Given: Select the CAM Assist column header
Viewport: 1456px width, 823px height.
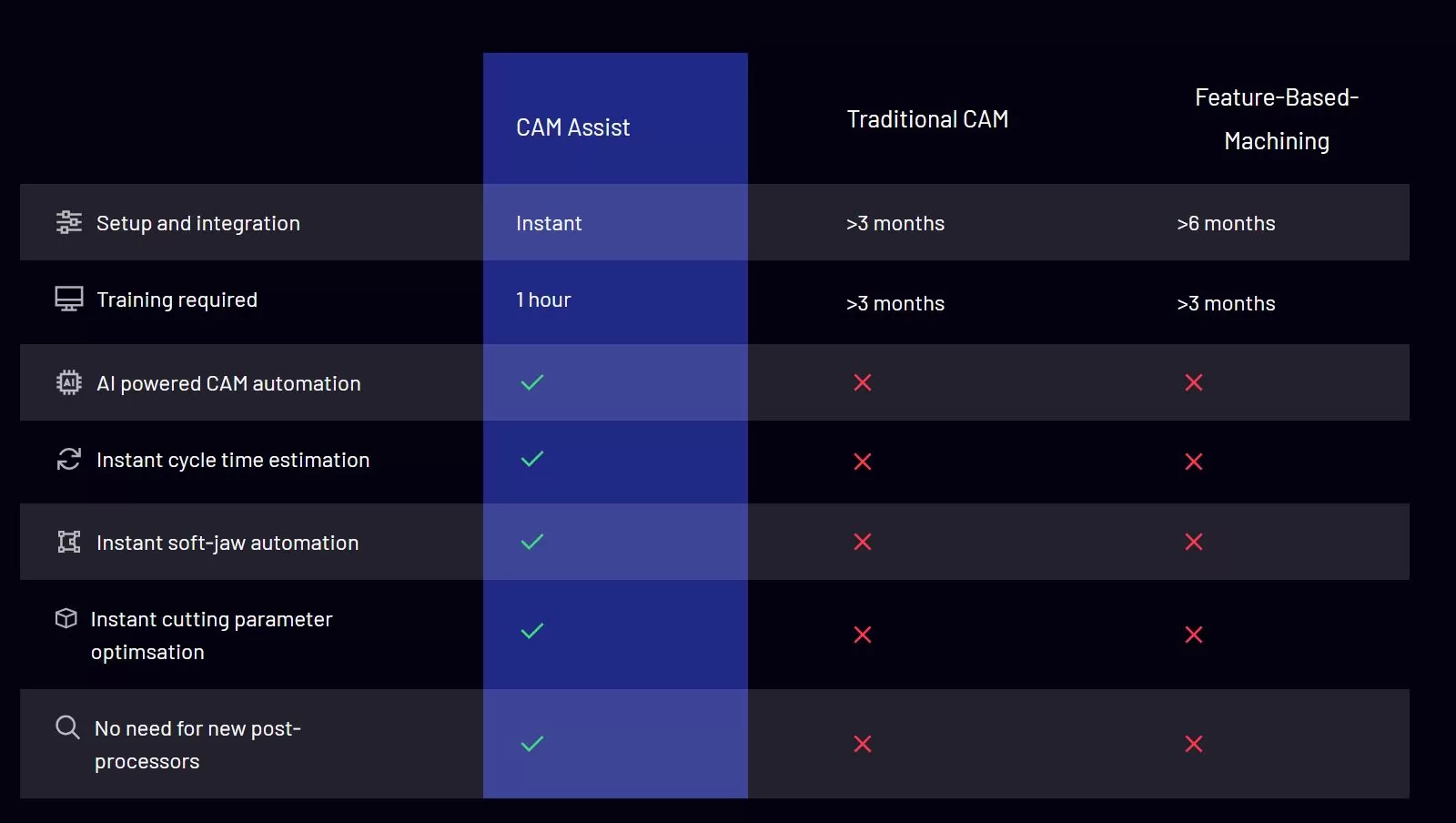Looking at the screenshot, I should [x=572, y=127].
